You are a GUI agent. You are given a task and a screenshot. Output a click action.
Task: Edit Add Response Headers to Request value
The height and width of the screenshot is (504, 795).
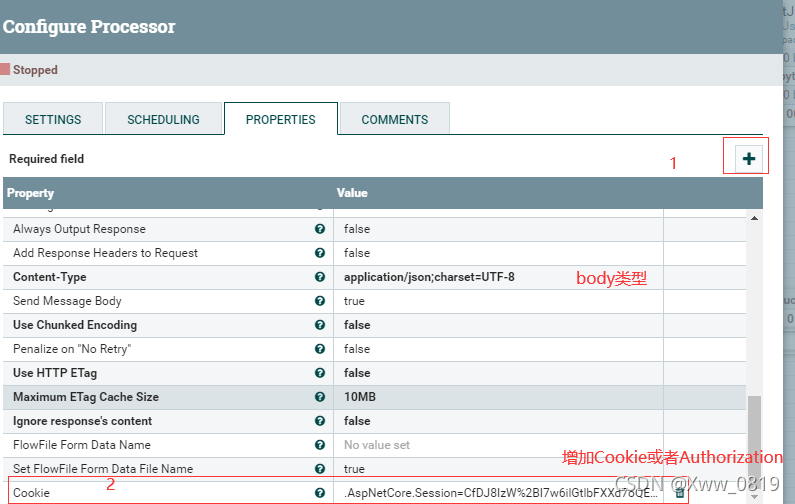pyautogui.click(x=498, y=253)
